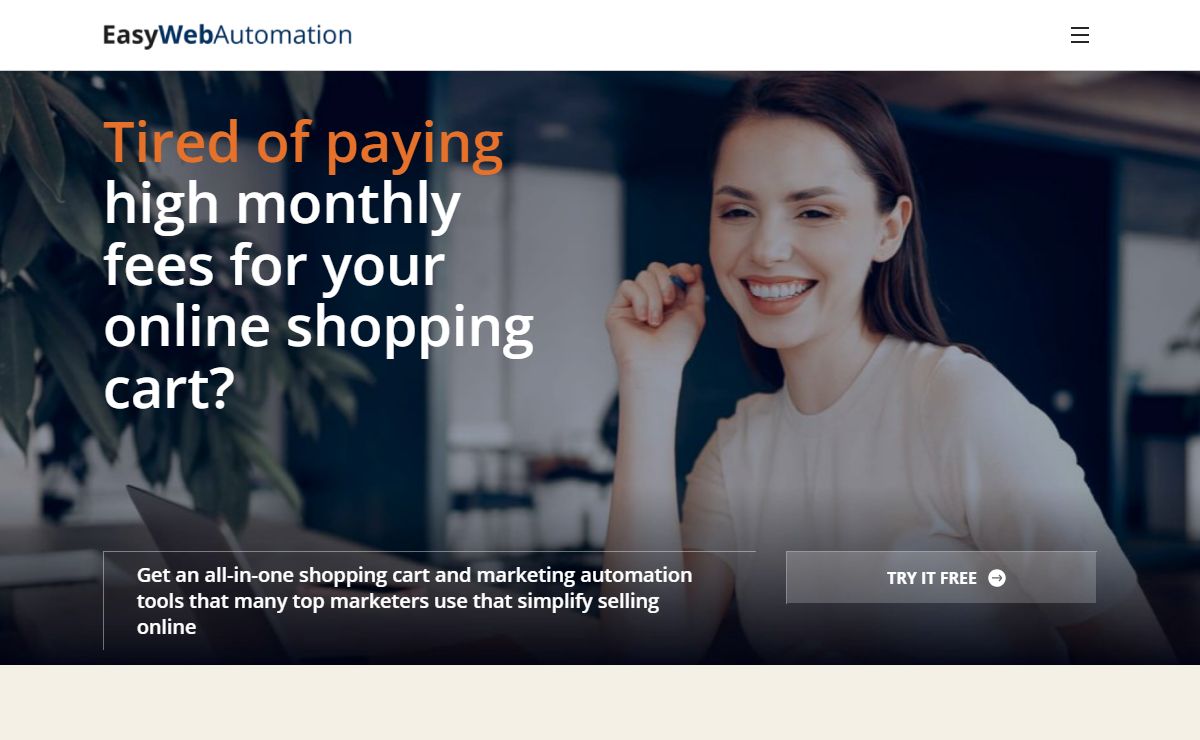Click the "Automation" part of the logo
The image size is (1200, 740).
[x=282, y=35]
